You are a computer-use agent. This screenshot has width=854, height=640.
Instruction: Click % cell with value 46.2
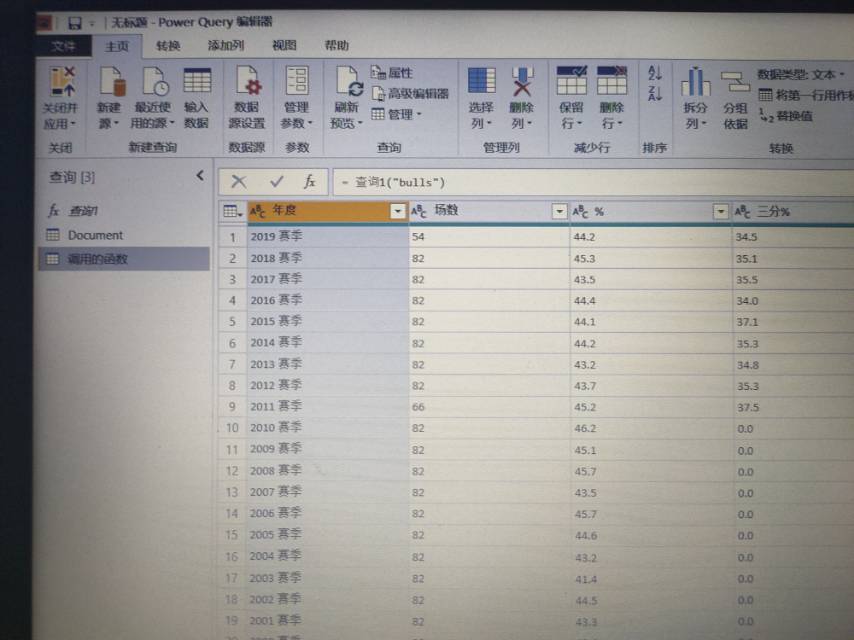pos(651,429)
